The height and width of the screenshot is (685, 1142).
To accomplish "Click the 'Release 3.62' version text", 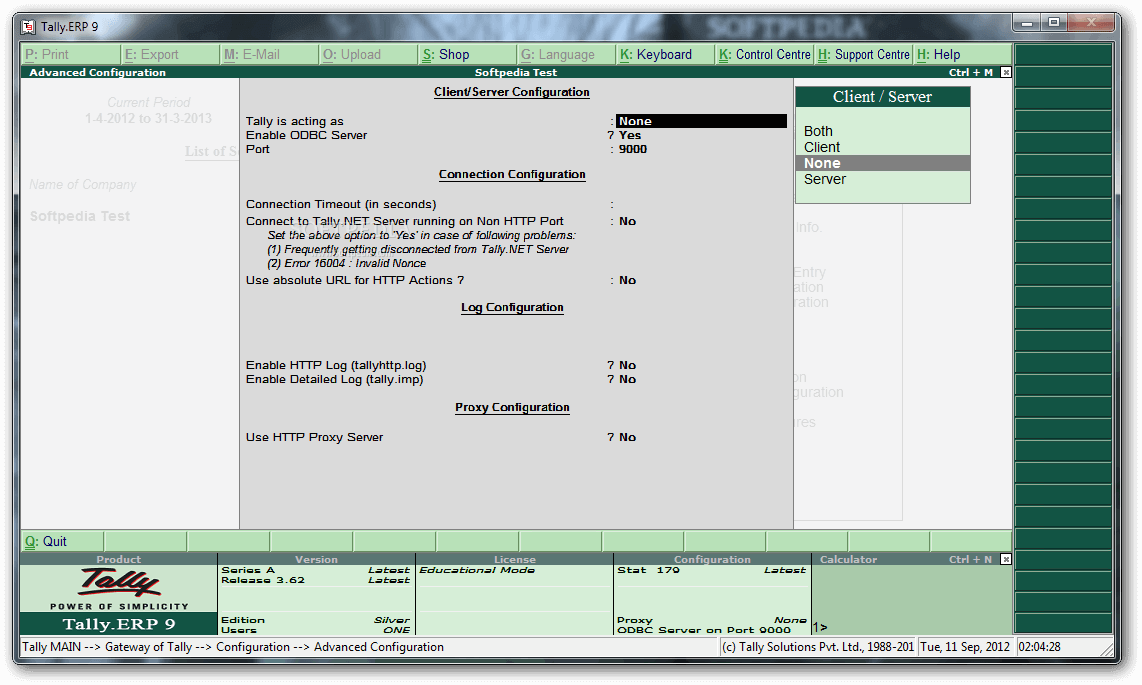I will 263,580.
